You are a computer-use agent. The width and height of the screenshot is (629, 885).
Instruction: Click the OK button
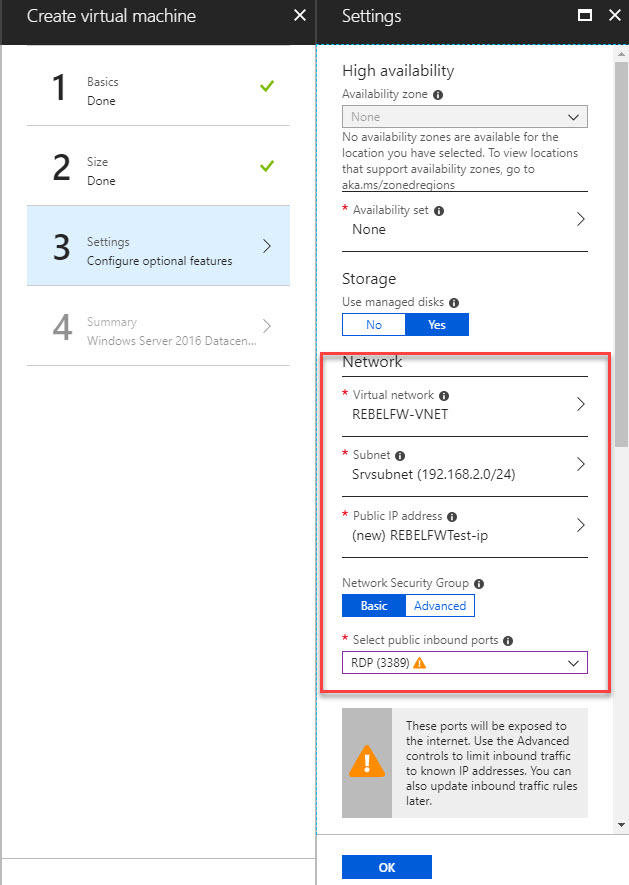coord(387,867)
